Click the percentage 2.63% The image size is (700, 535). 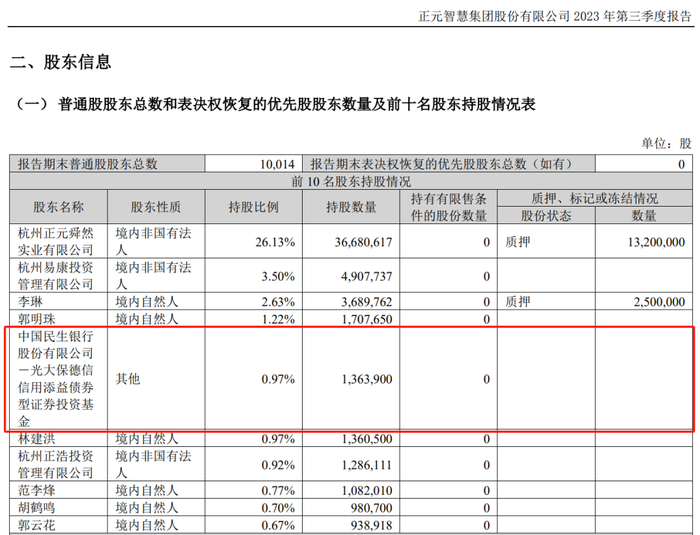point(278,302)
